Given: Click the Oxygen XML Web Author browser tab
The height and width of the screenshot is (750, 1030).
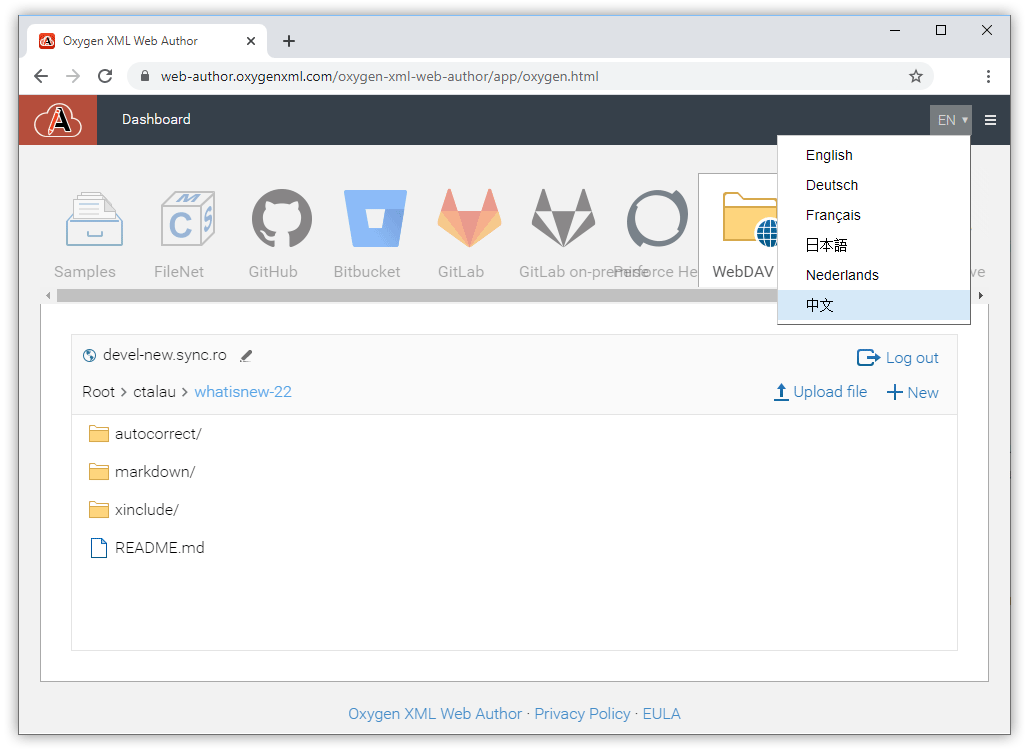Looking at the screenshot, I should pyautogui.click(x=147, y=41).
